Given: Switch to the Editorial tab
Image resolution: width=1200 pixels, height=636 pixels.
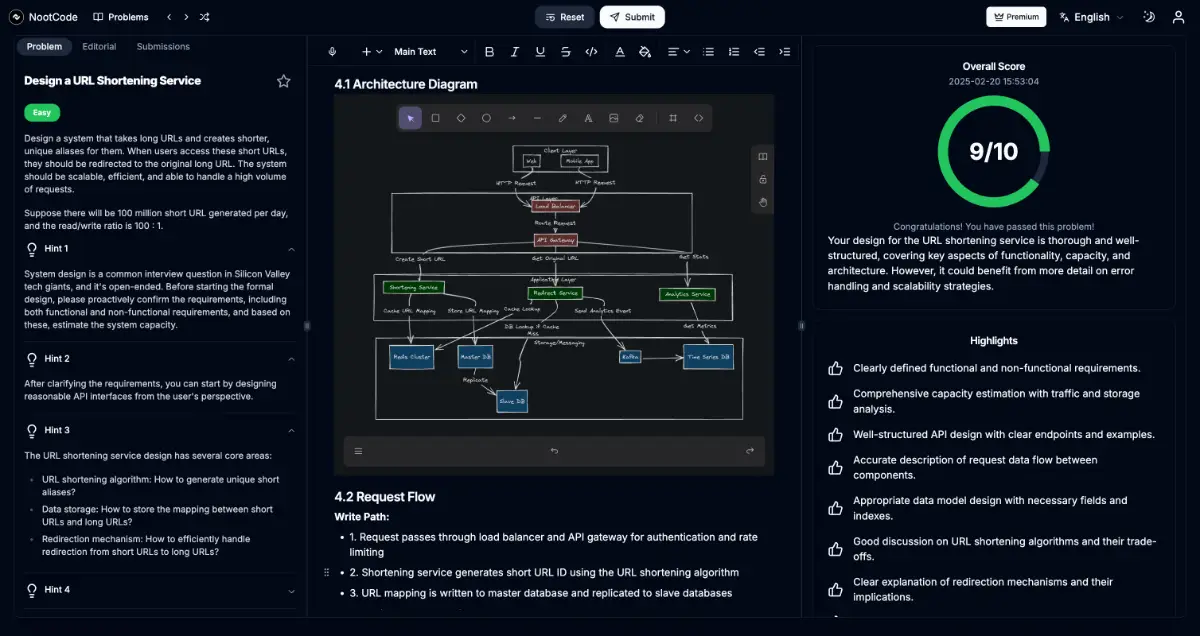Looking at the screenshot, I should 99,47.
